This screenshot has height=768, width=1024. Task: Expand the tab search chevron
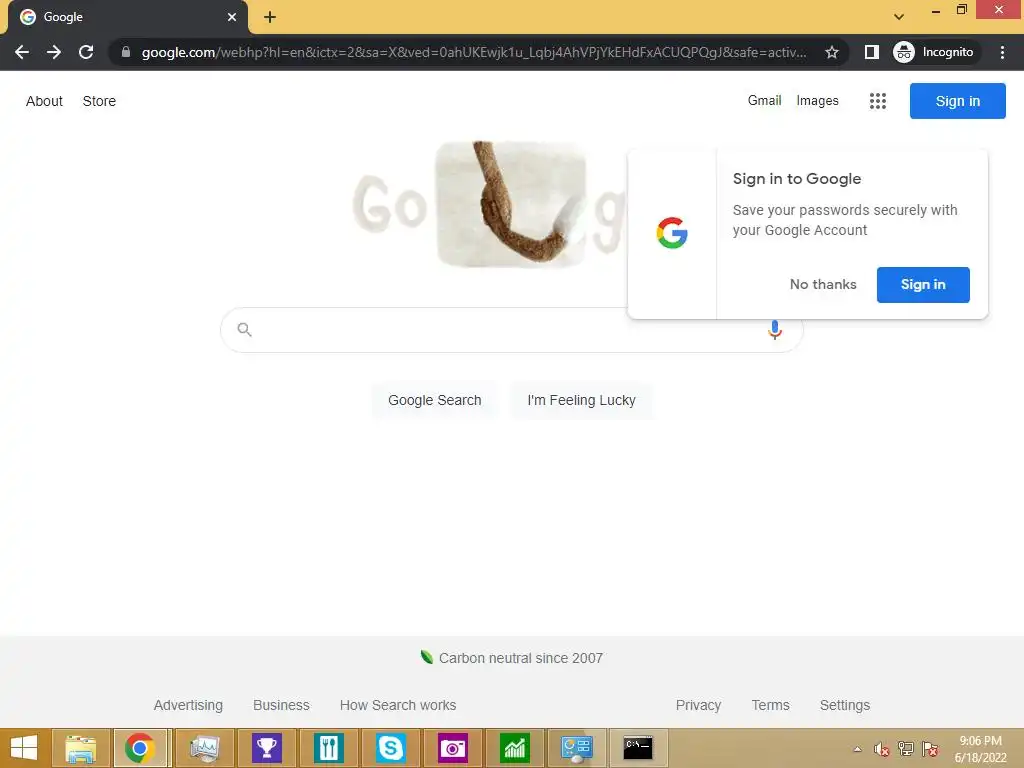click(899, 17)
